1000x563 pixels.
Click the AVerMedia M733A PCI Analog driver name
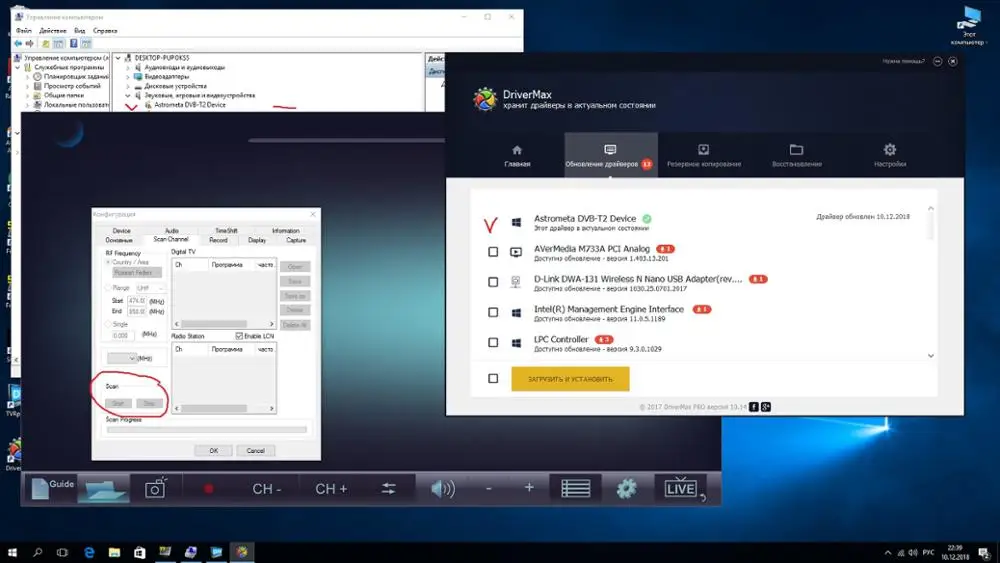592,249
